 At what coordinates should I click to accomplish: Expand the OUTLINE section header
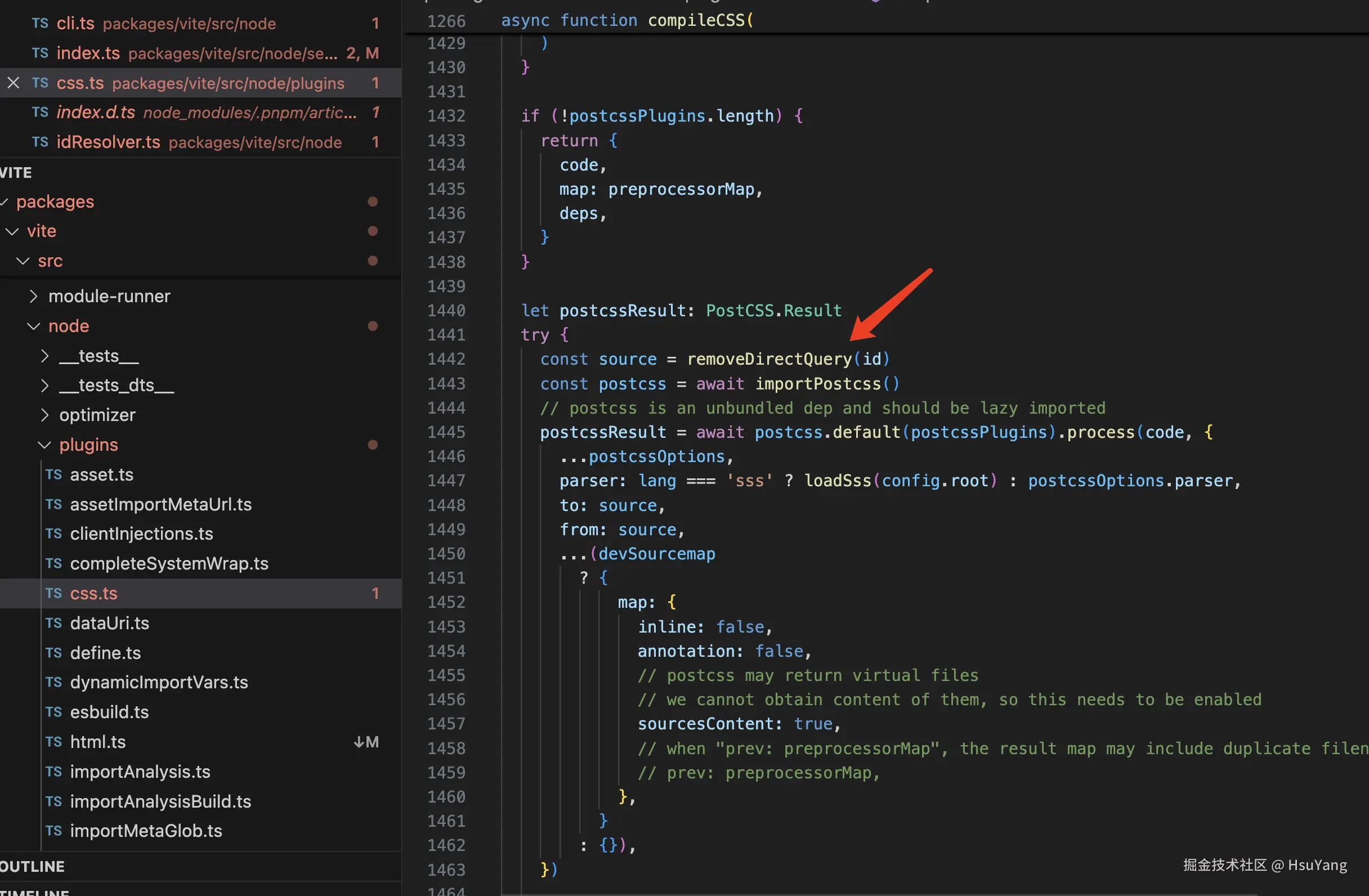(x=32, y=866)
